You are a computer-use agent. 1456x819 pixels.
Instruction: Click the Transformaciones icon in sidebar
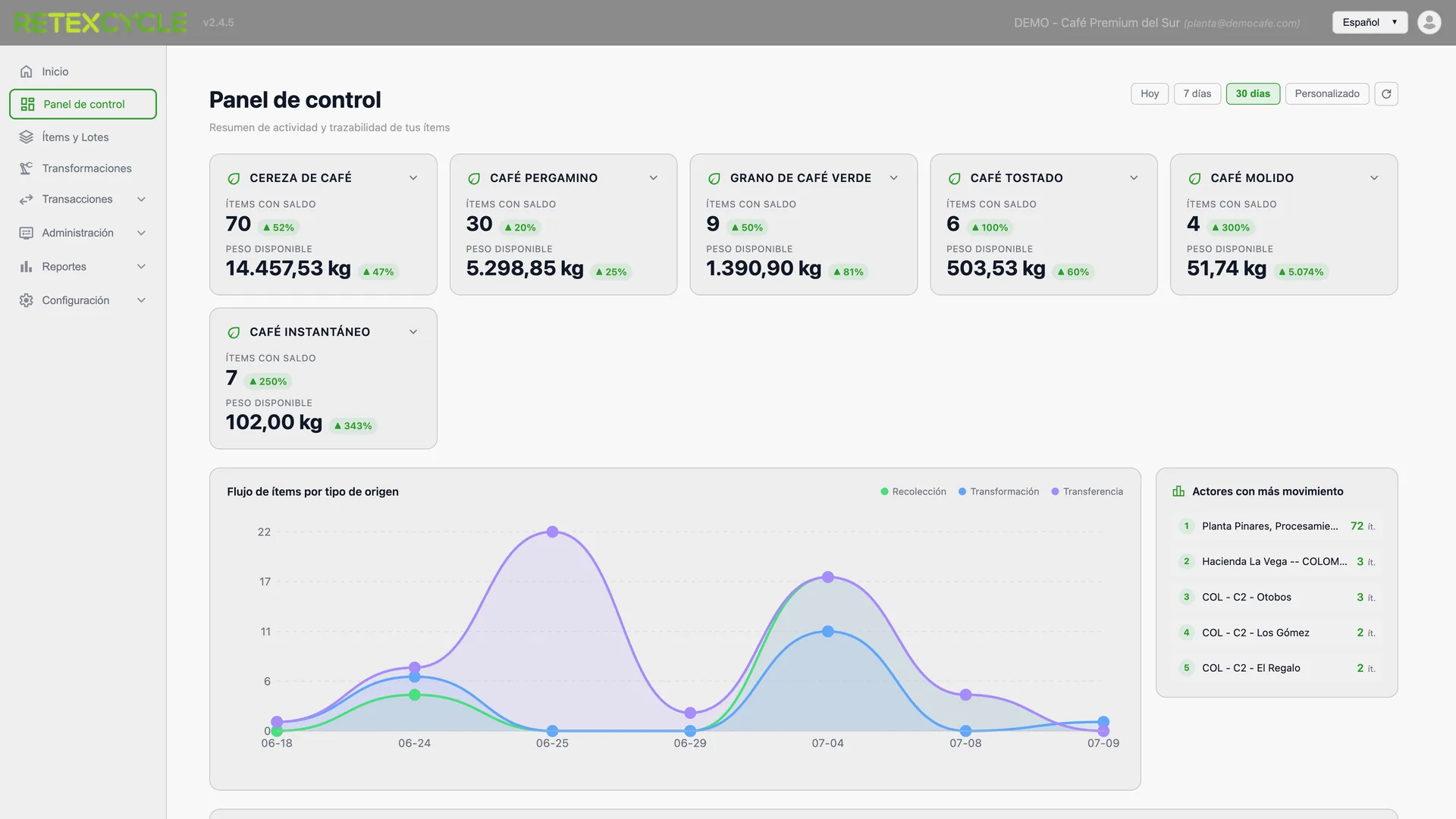coord(27,168)
